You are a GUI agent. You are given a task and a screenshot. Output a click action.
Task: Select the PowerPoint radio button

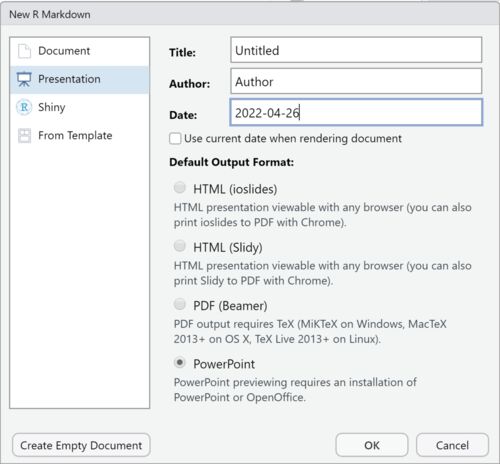180,362
